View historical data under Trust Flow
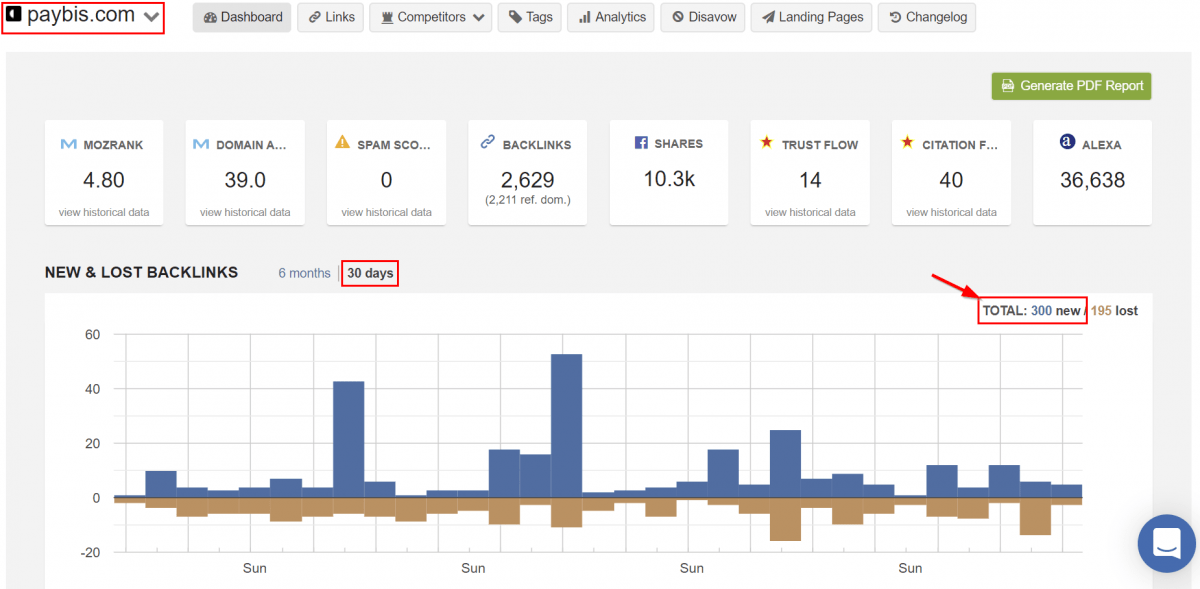The image size is (1200, 589). click(810, 212)
